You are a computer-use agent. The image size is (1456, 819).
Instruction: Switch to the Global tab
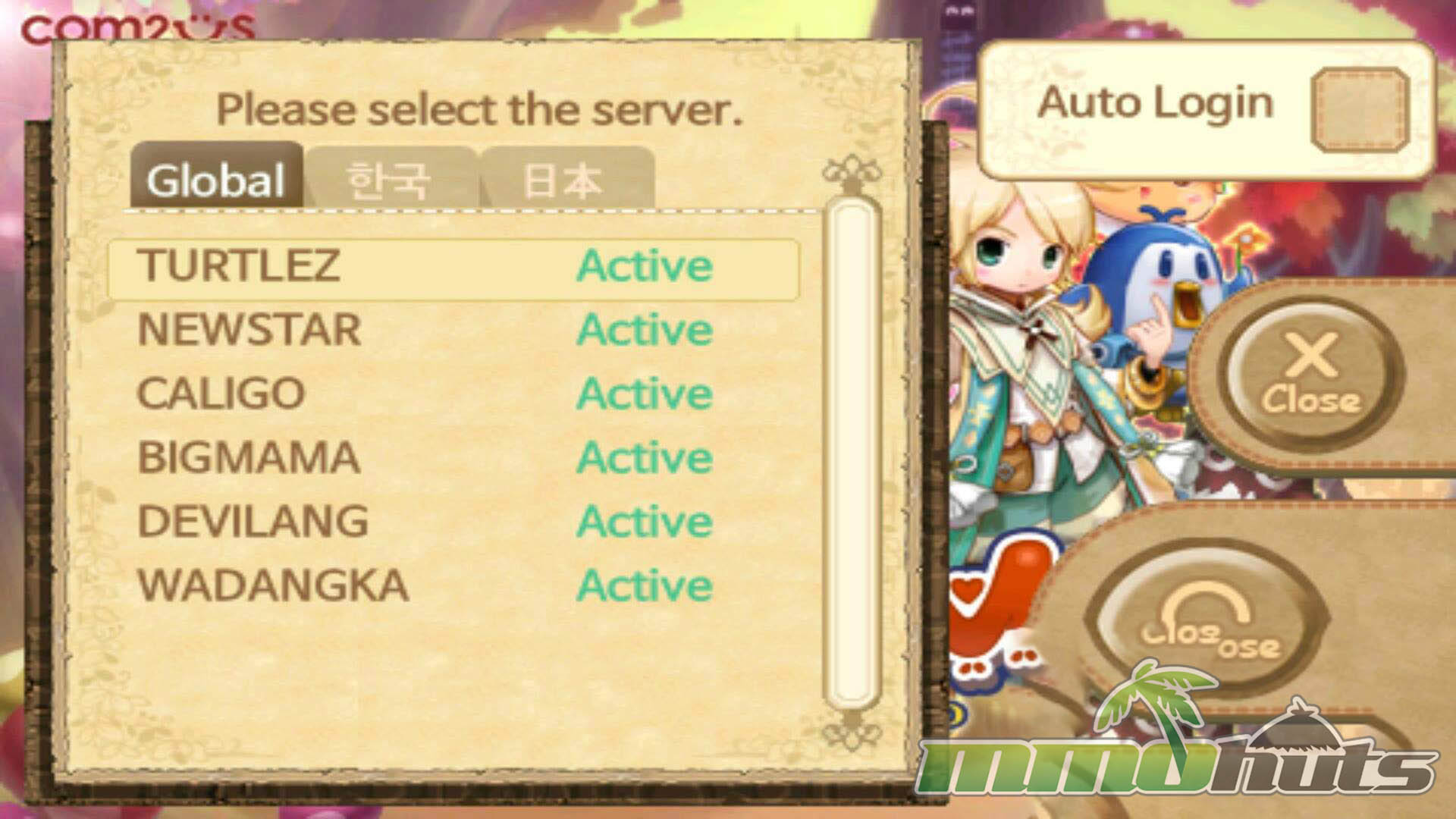tap(216, 177)
